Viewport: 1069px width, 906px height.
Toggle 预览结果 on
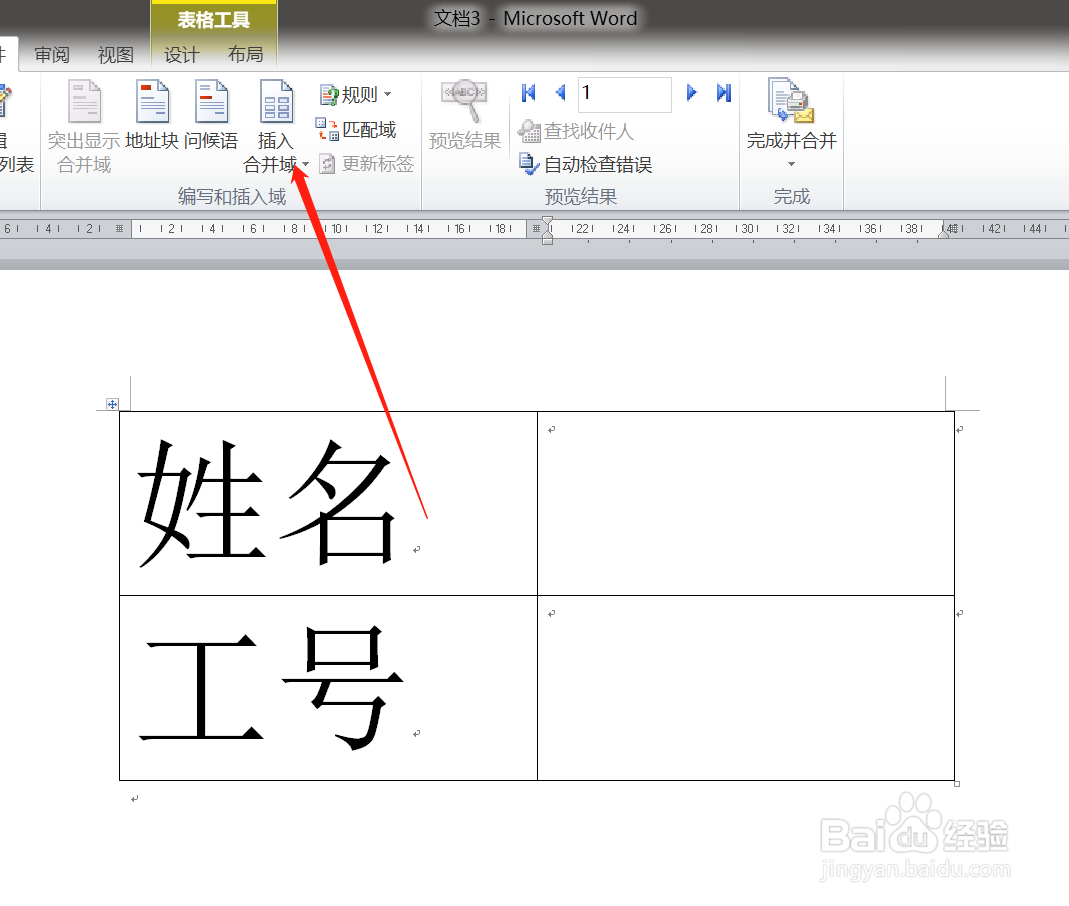coord(463,112)
